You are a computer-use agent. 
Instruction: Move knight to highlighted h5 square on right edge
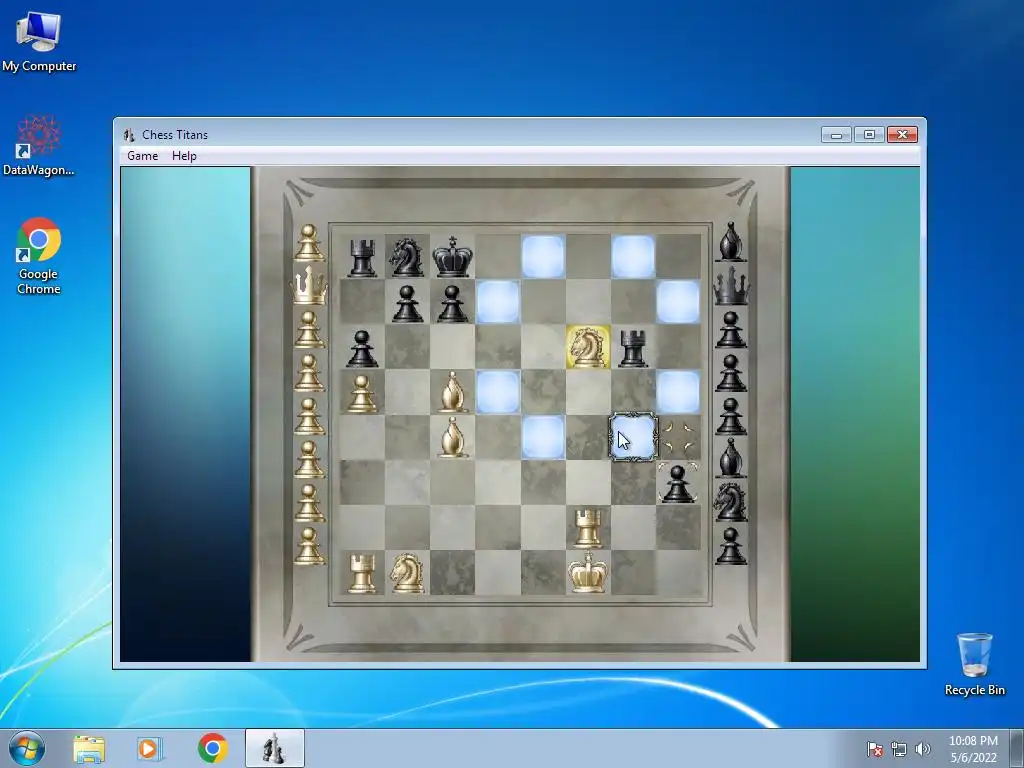pos(678,392)
